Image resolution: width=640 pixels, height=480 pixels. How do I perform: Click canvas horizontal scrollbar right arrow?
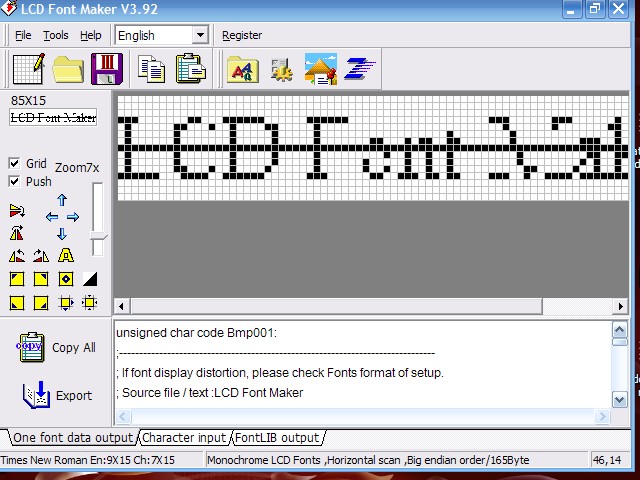[620, 306]
